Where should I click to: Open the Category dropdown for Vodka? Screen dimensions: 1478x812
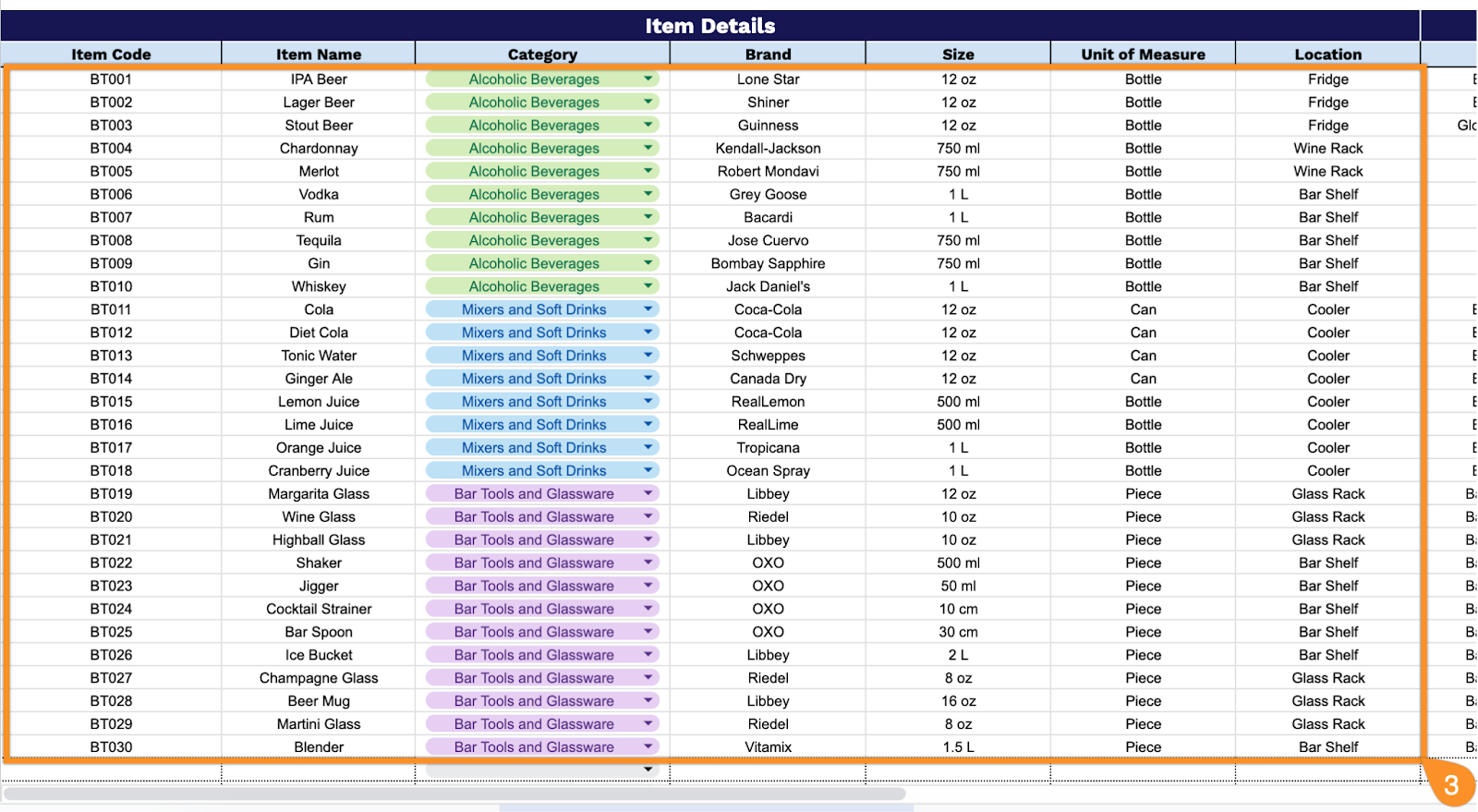[649, 194]
